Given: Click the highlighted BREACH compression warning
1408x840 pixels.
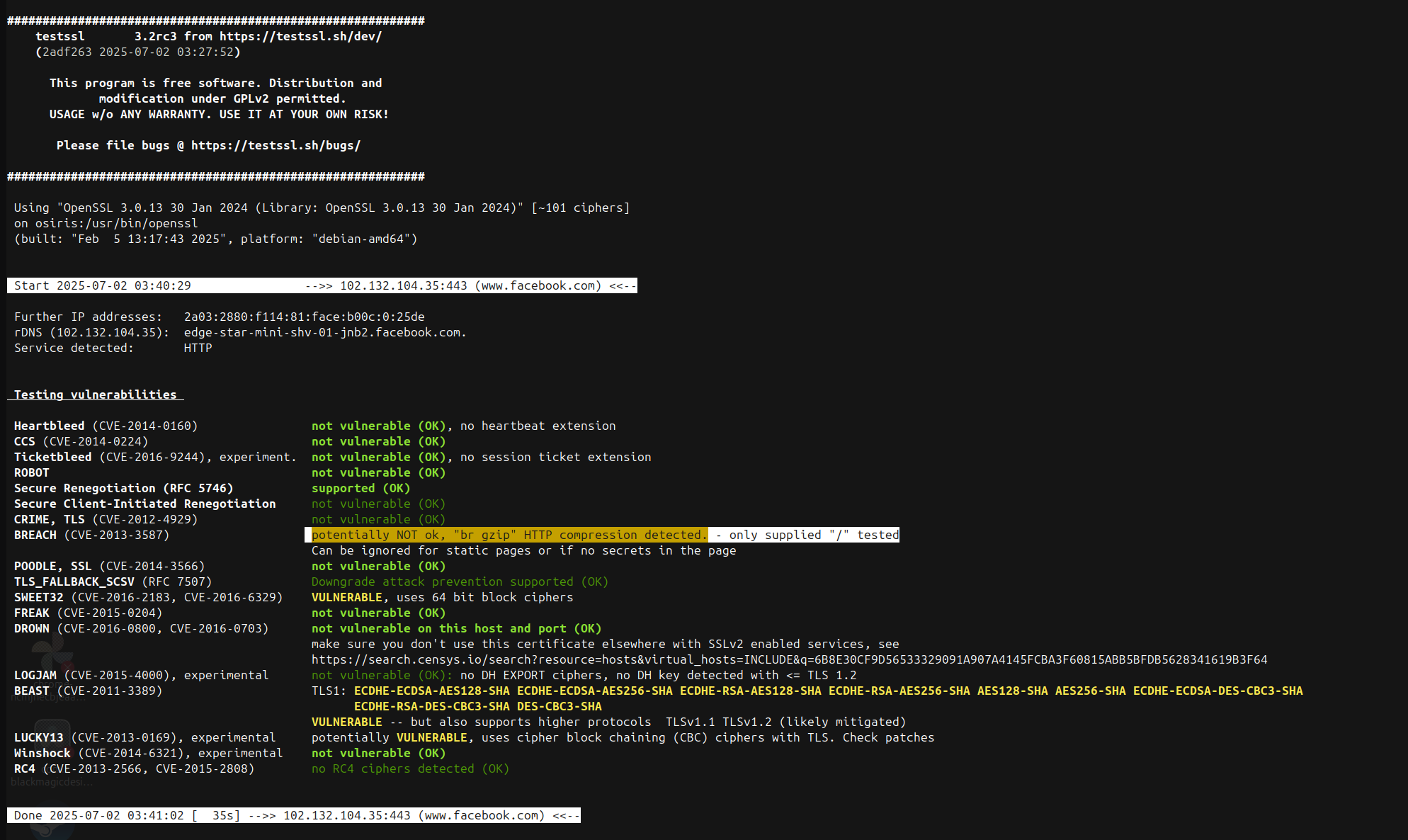Looking at the screenshot, I should pos(509,535).
